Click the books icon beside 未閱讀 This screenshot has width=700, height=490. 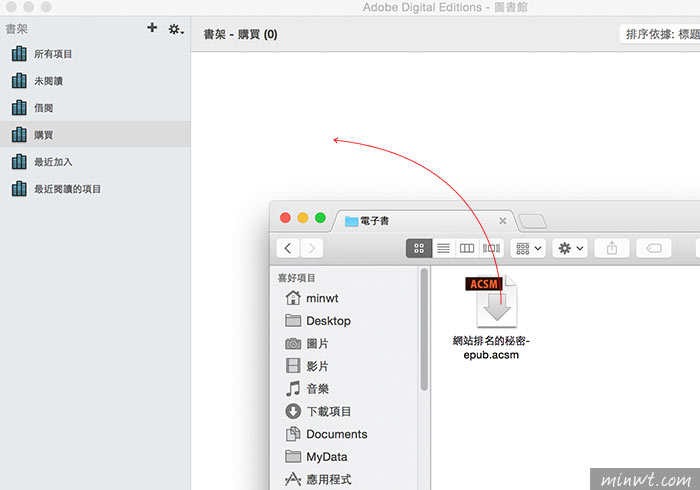(19, 80)
